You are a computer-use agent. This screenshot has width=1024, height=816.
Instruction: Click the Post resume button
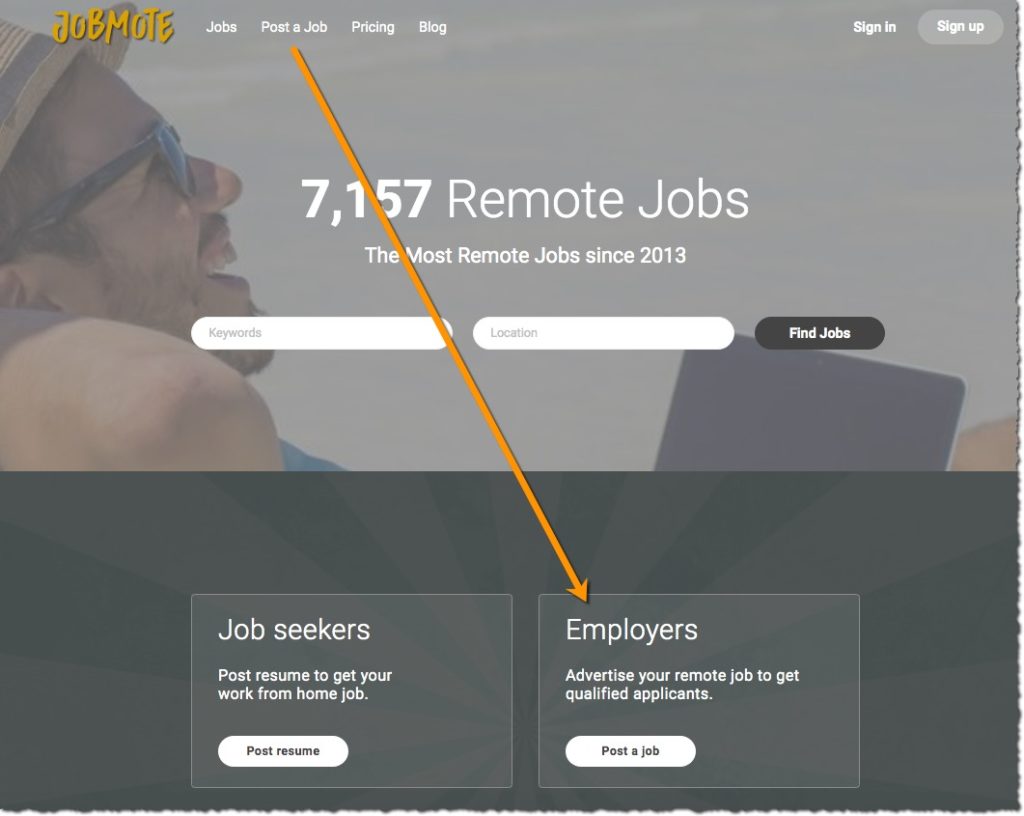[x=283, y=751]
